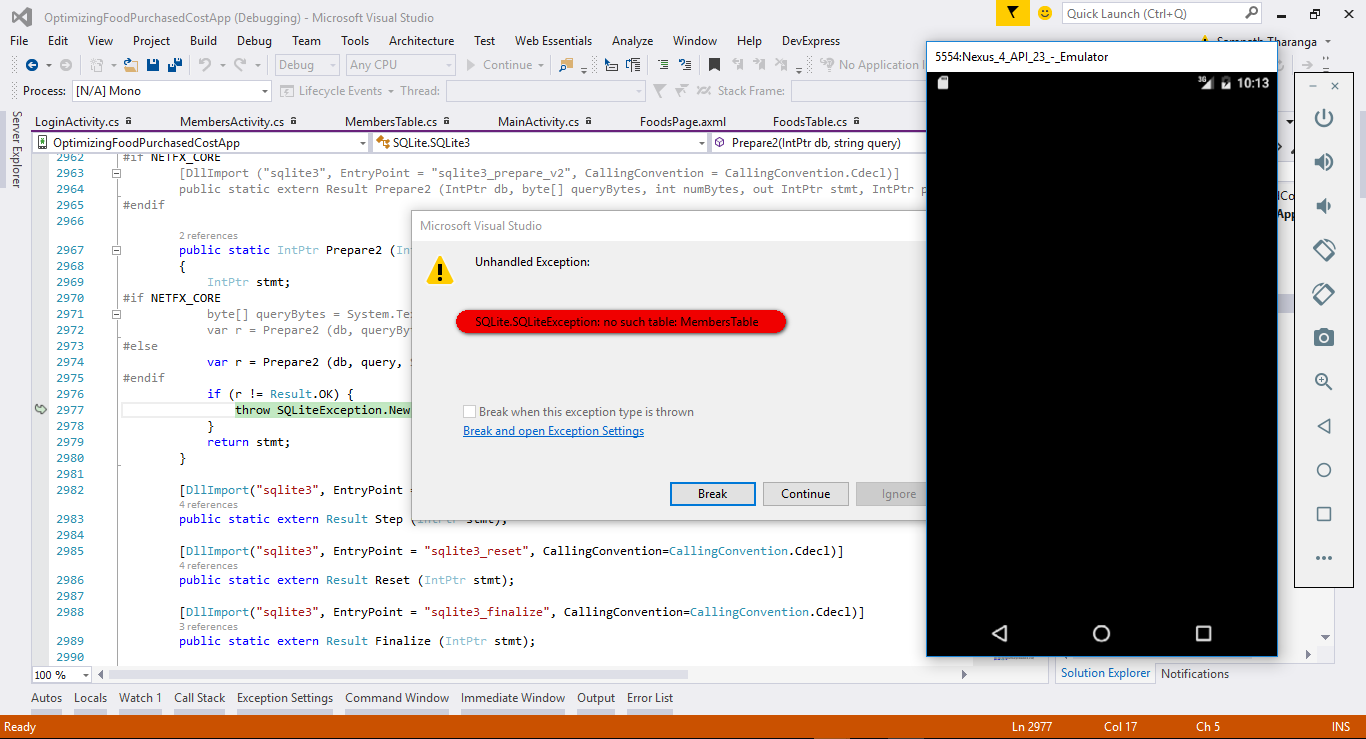1366x739 pixels.
Task: Click 'Break and open Exception Settings' link
Action: (553, 431)
